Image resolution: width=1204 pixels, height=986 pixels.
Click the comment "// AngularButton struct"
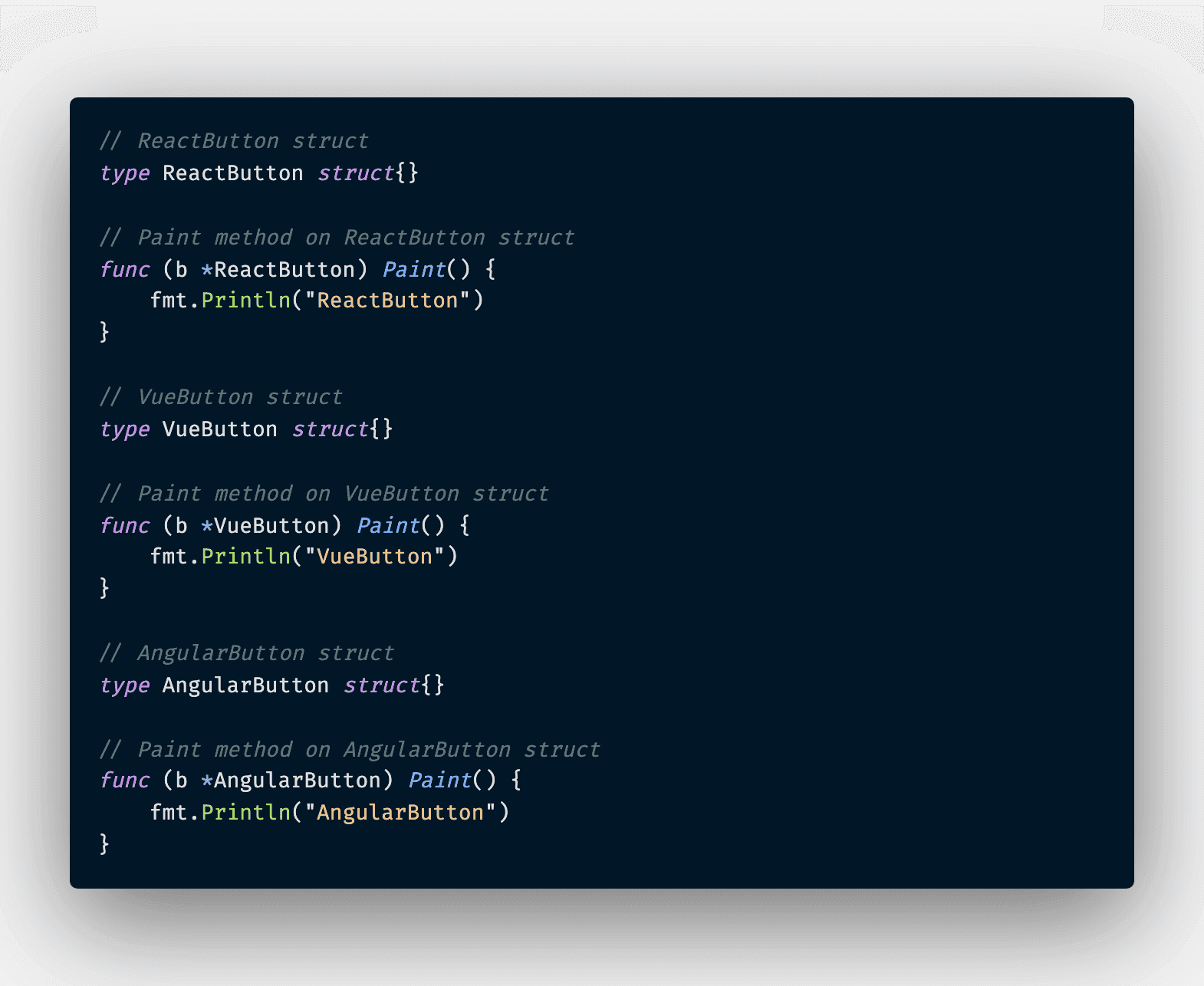pyautogui.click(x=247, y=653)
